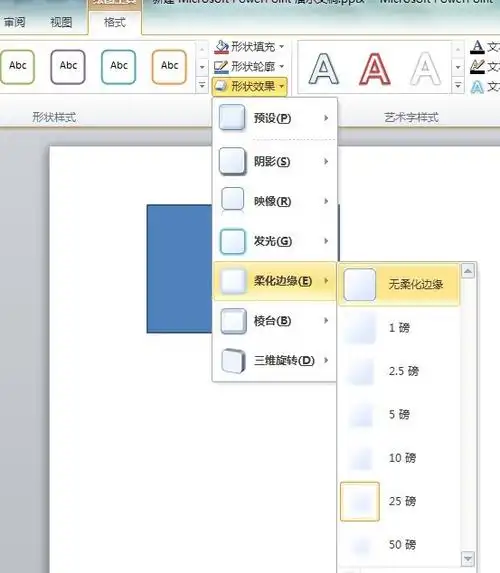Switch to the 视图 ribbon tab
500x573 pixels.
coord(61,22)
